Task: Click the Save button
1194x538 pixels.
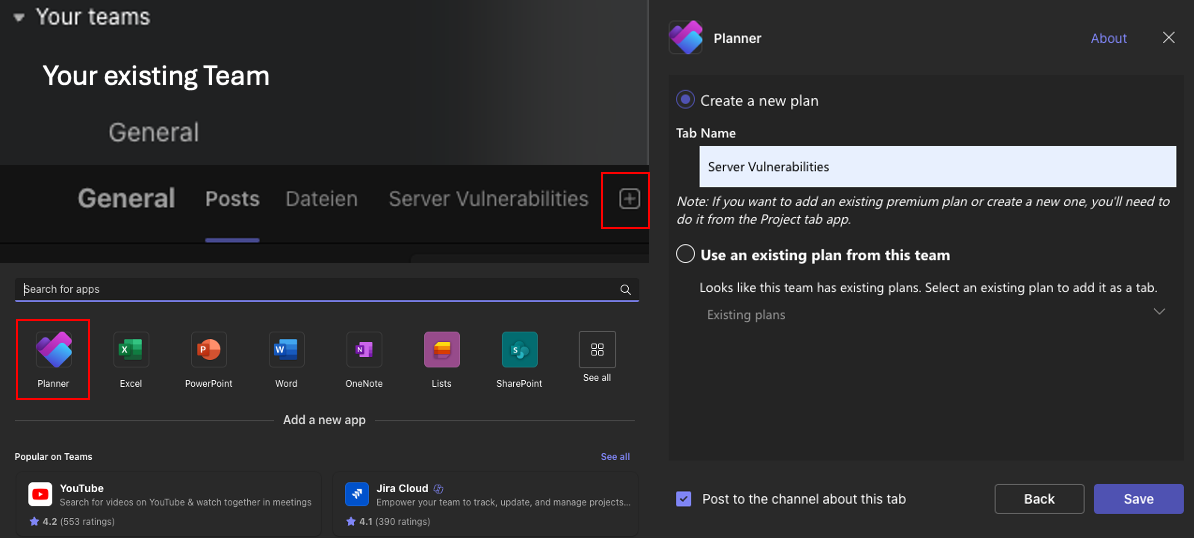Action: pos(1138,499)
